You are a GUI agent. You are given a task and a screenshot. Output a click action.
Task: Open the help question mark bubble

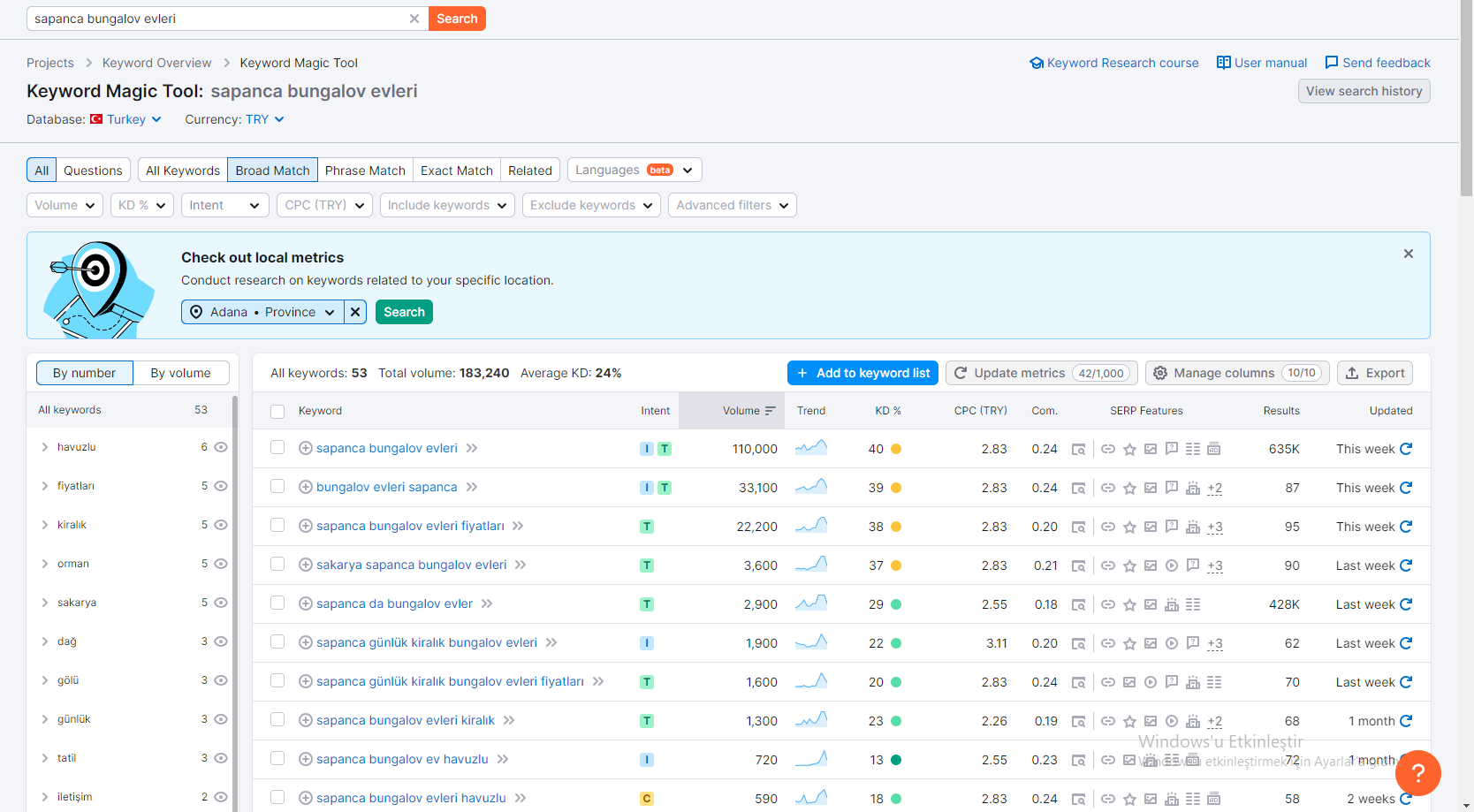tap(1418, 773)
